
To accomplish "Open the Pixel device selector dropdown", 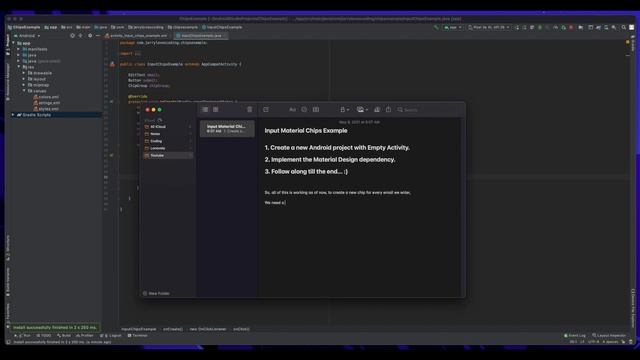I will click(488, 27).
